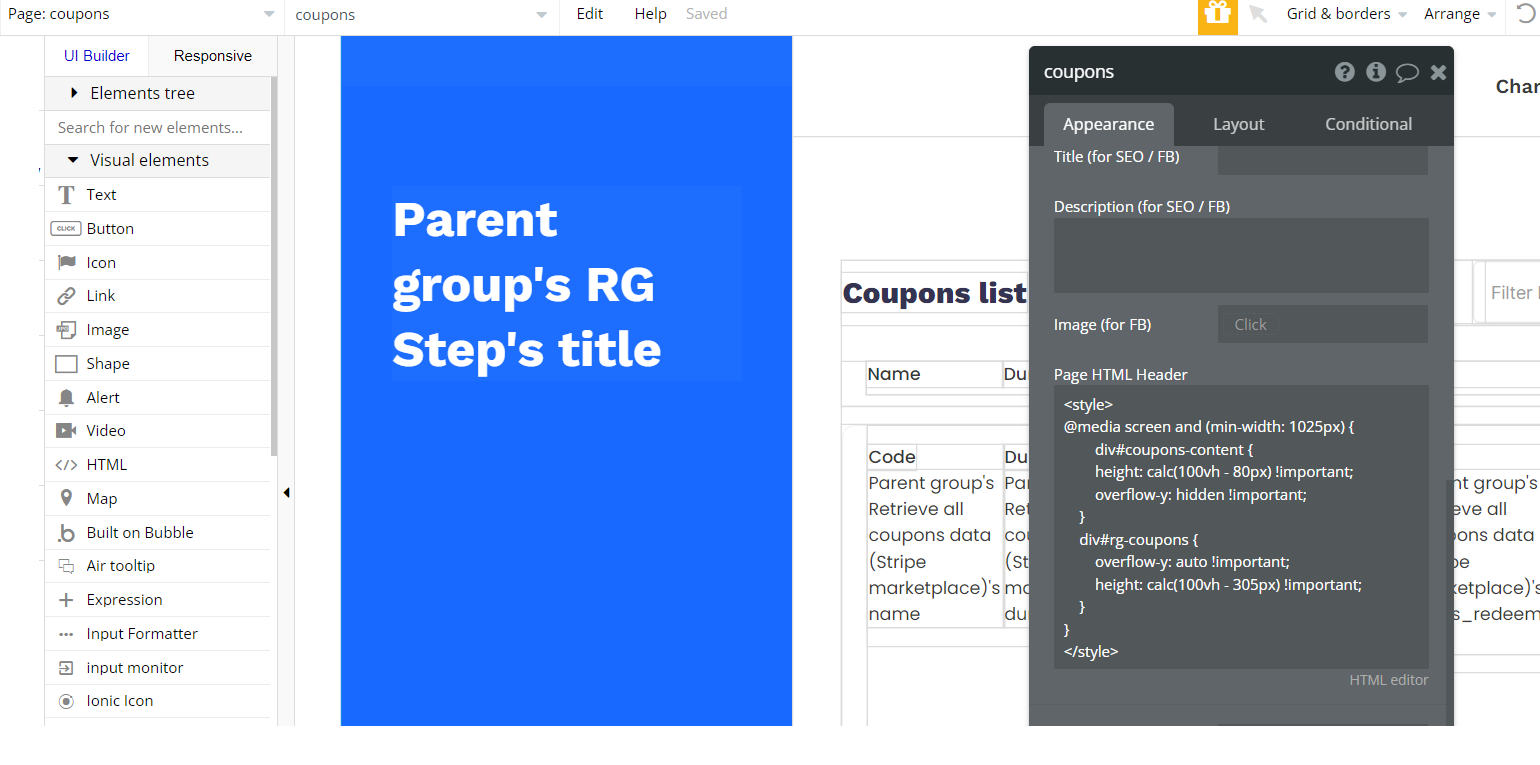Screen dimensions: 1540x765
Task: Open the Help menu
Action: click(650, 14)
